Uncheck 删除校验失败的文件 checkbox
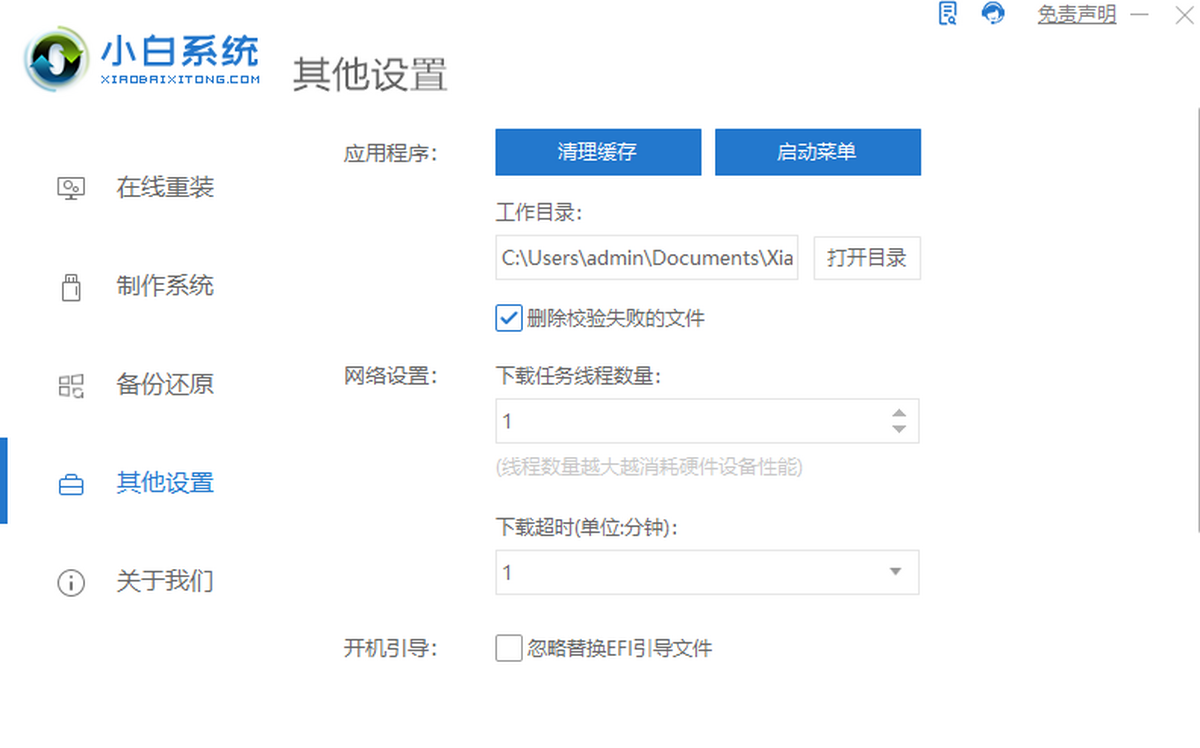 [509, 318]
